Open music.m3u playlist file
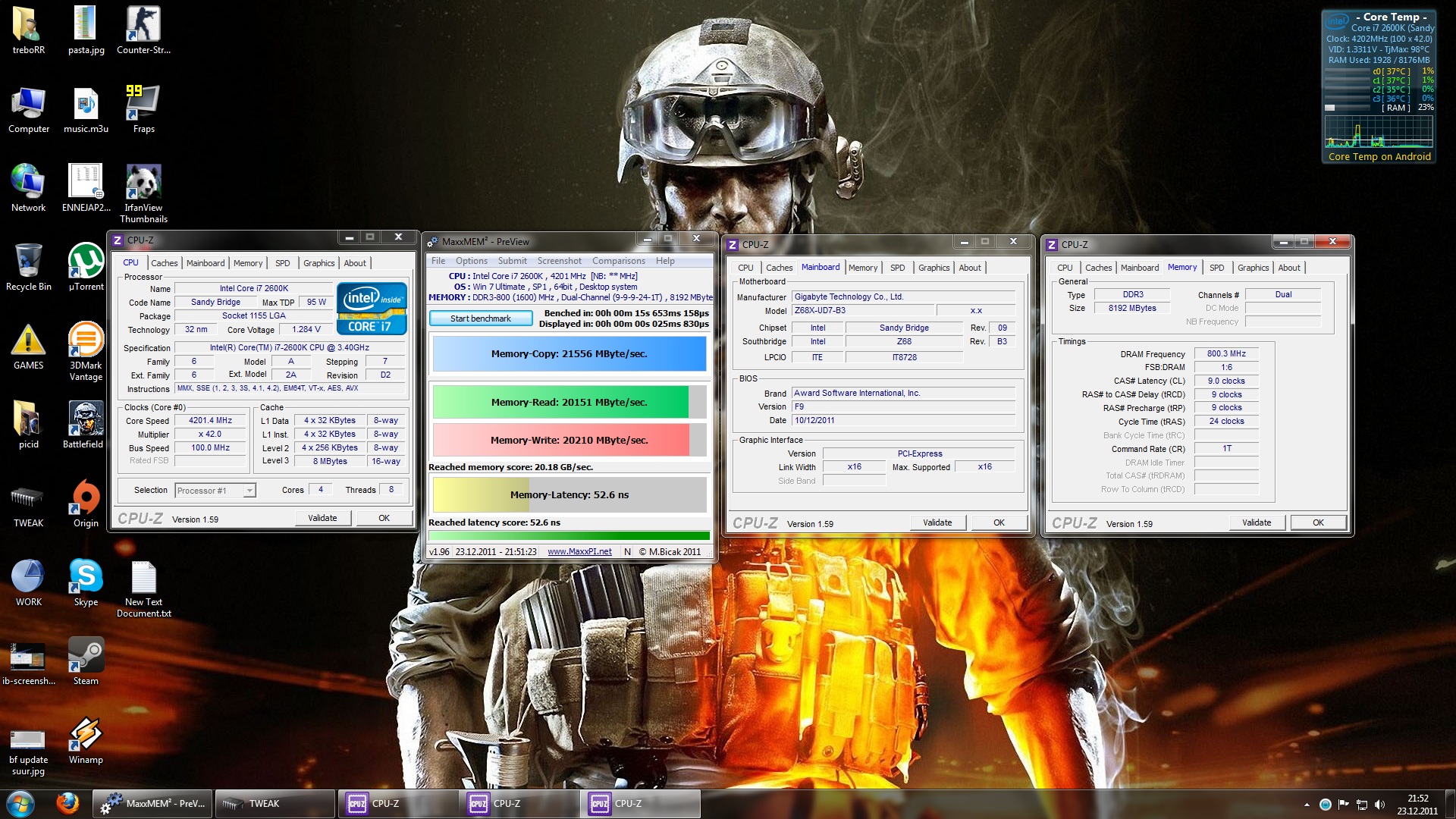 (x=86, y=109)
